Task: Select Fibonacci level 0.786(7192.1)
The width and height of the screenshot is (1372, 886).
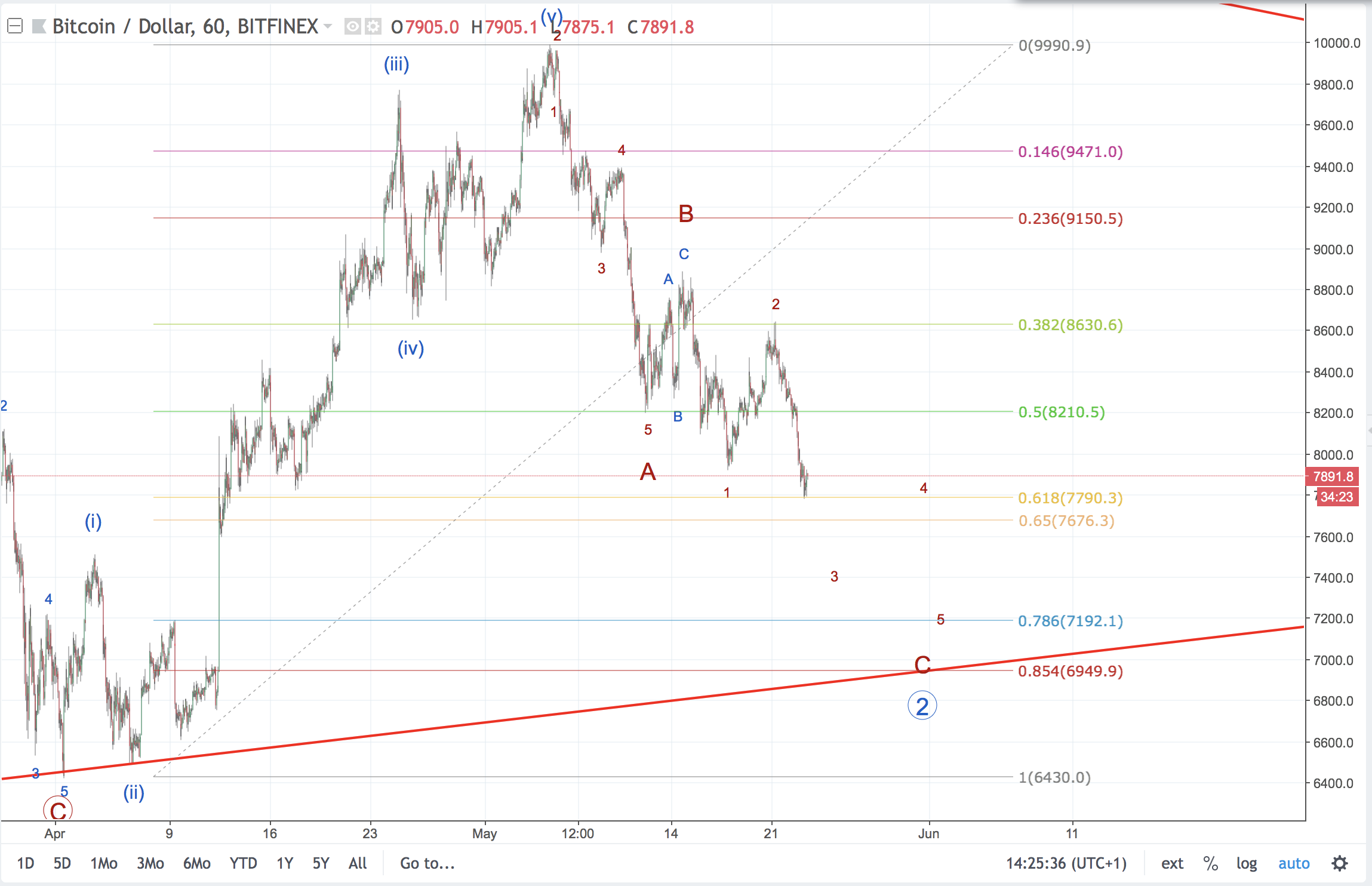Action: 1070,621
